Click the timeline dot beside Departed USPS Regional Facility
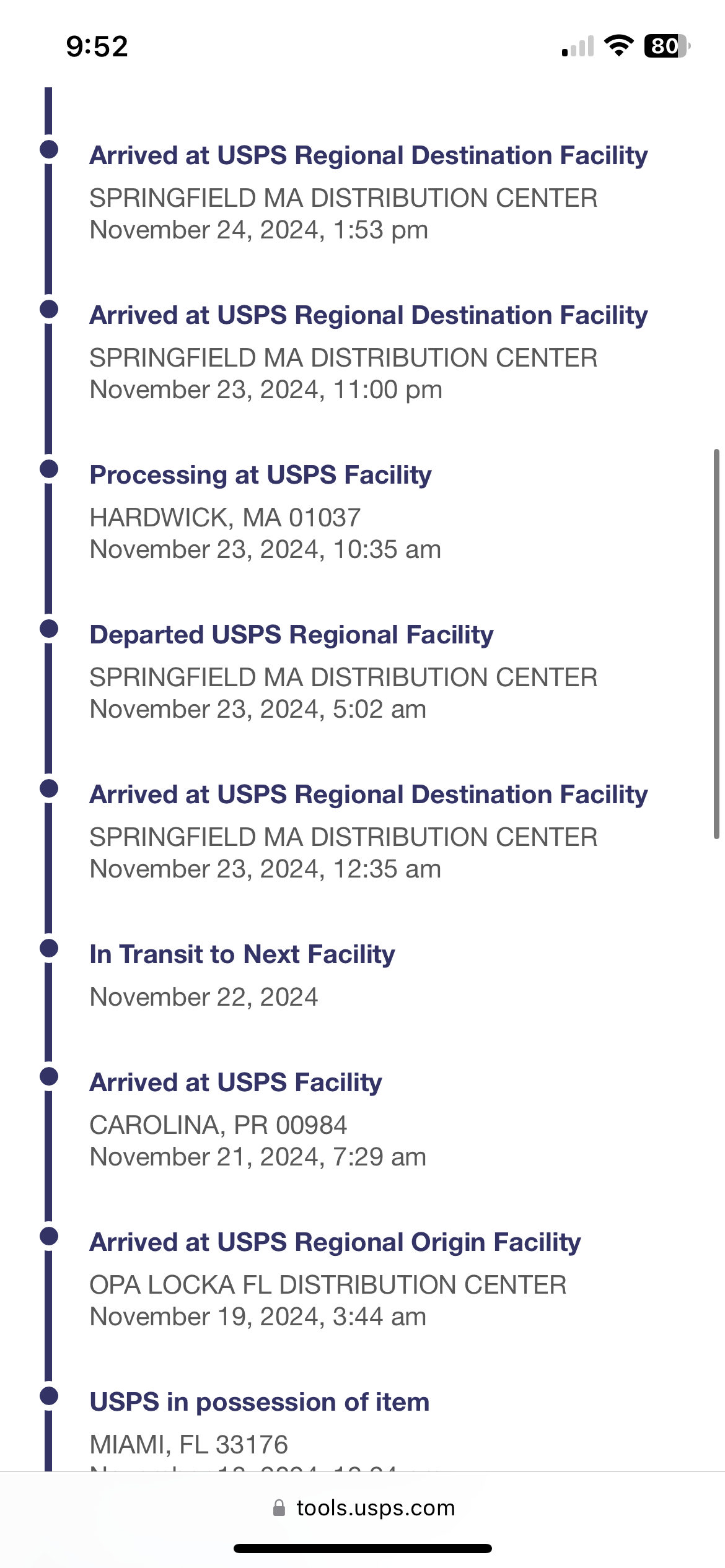 (49, 629)
